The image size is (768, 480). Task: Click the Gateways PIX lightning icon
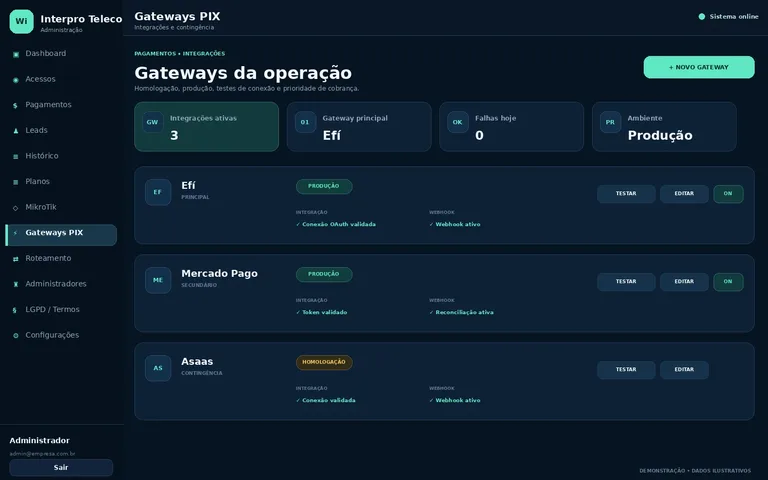click(16, 233)
